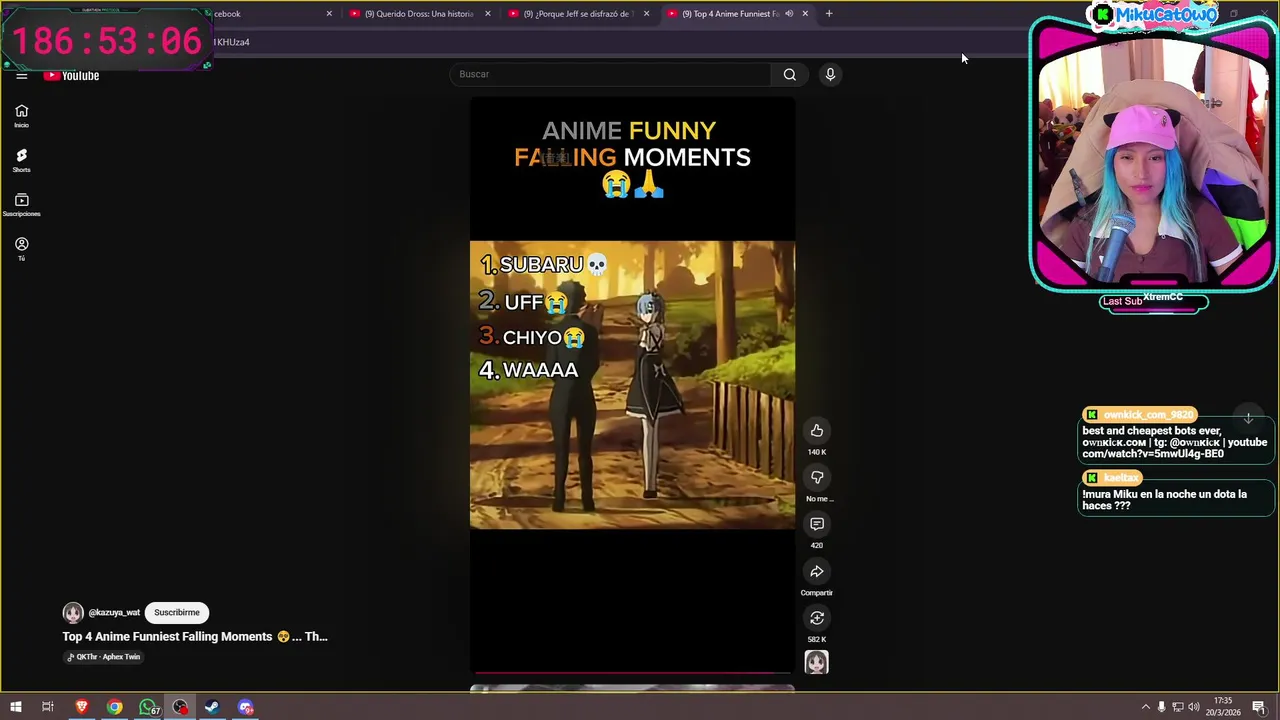This screenshot has width=1280, height=720.
Task: Click the down arrow in the stream chat overlay
Action: pos(1248,418)
